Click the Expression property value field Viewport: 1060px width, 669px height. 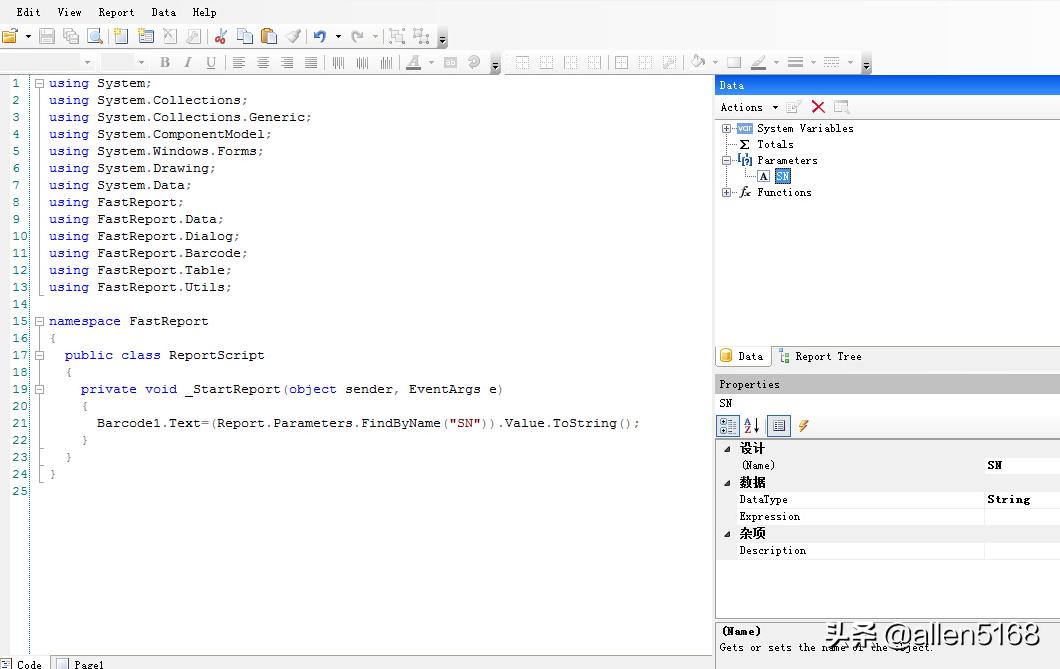pos(1022,516)
